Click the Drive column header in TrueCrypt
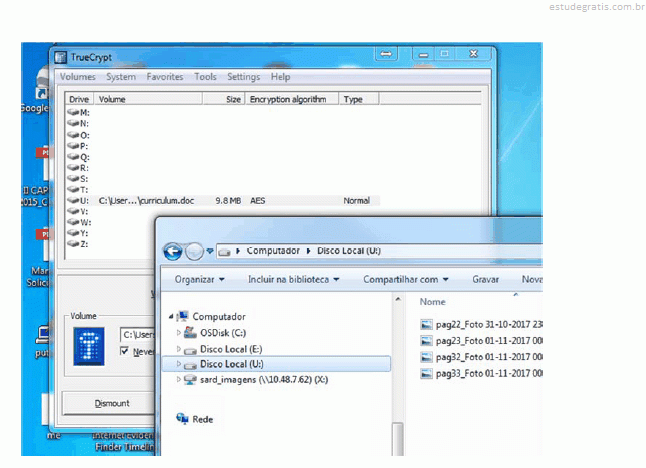Viewport: 646px width, 468px height. coord(79,99)
